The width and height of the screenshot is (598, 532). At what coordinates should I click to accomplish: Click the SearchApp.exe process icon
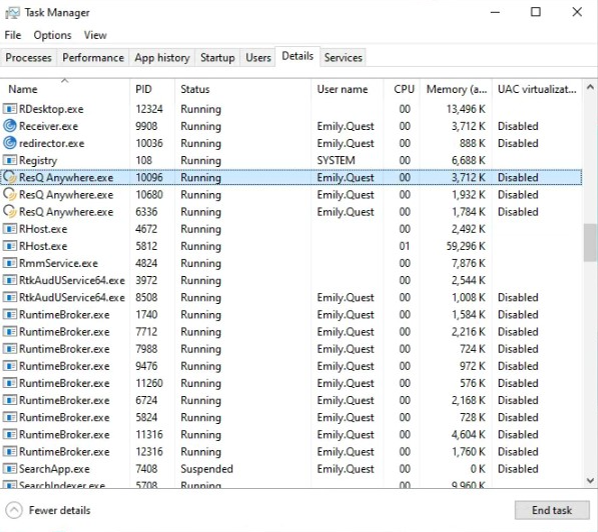pyautogui.click(x=10, y=469)
